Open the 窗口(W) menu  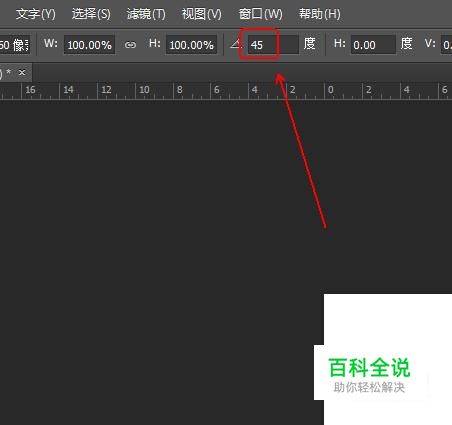click(x=261, y=14)
